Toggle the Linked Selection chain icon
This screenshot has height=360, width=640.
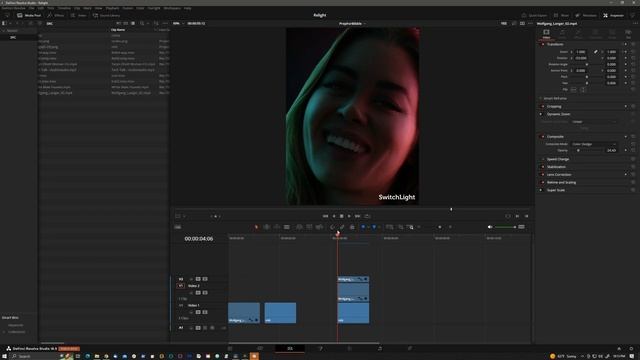342,227
